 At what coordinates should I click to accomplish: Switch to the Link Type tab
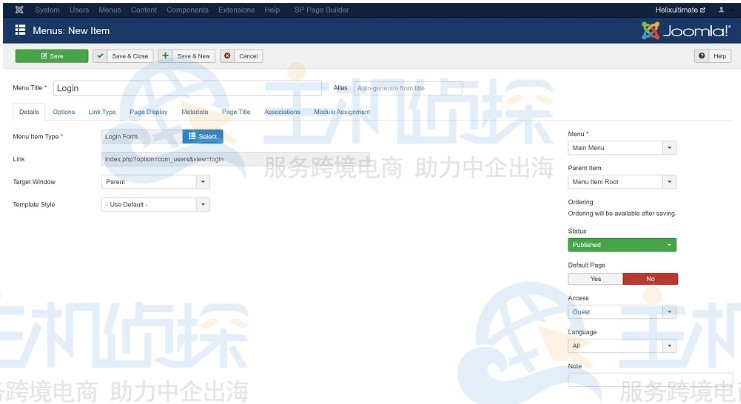click(102, 112)
